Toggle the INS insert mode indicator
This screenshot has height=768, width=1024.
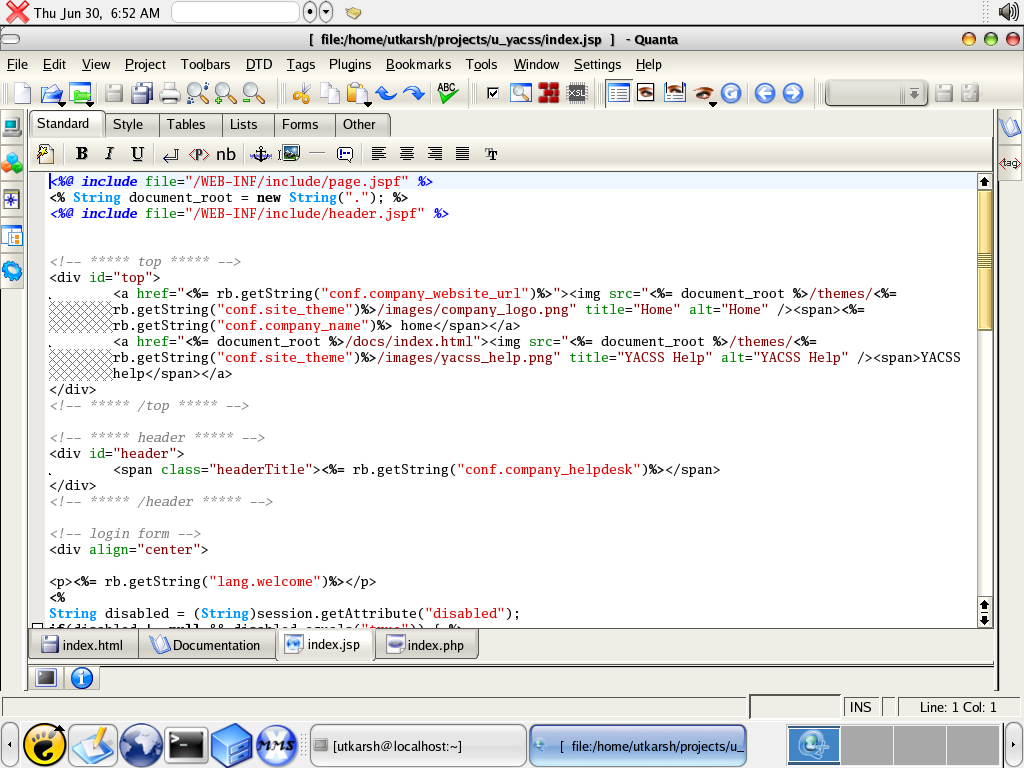(860, 707)
